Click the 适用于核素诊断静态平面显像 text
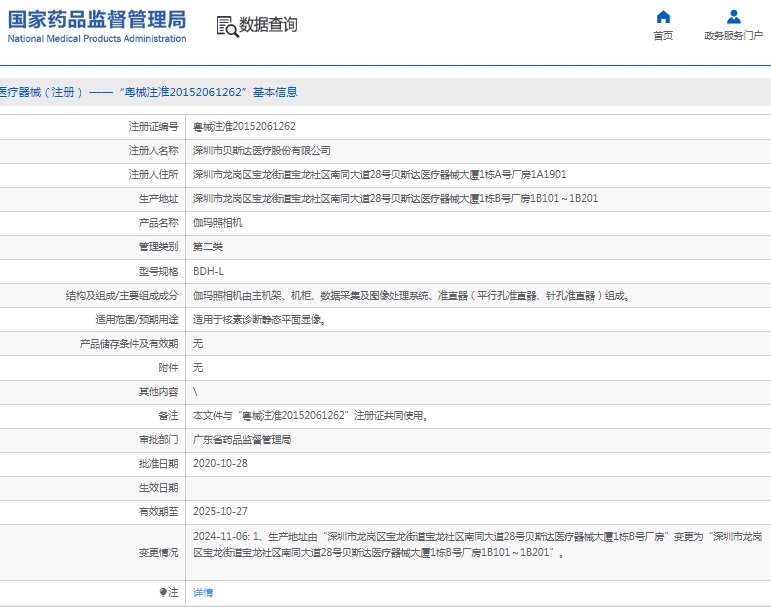771x613 pixels. coord(259,320)
